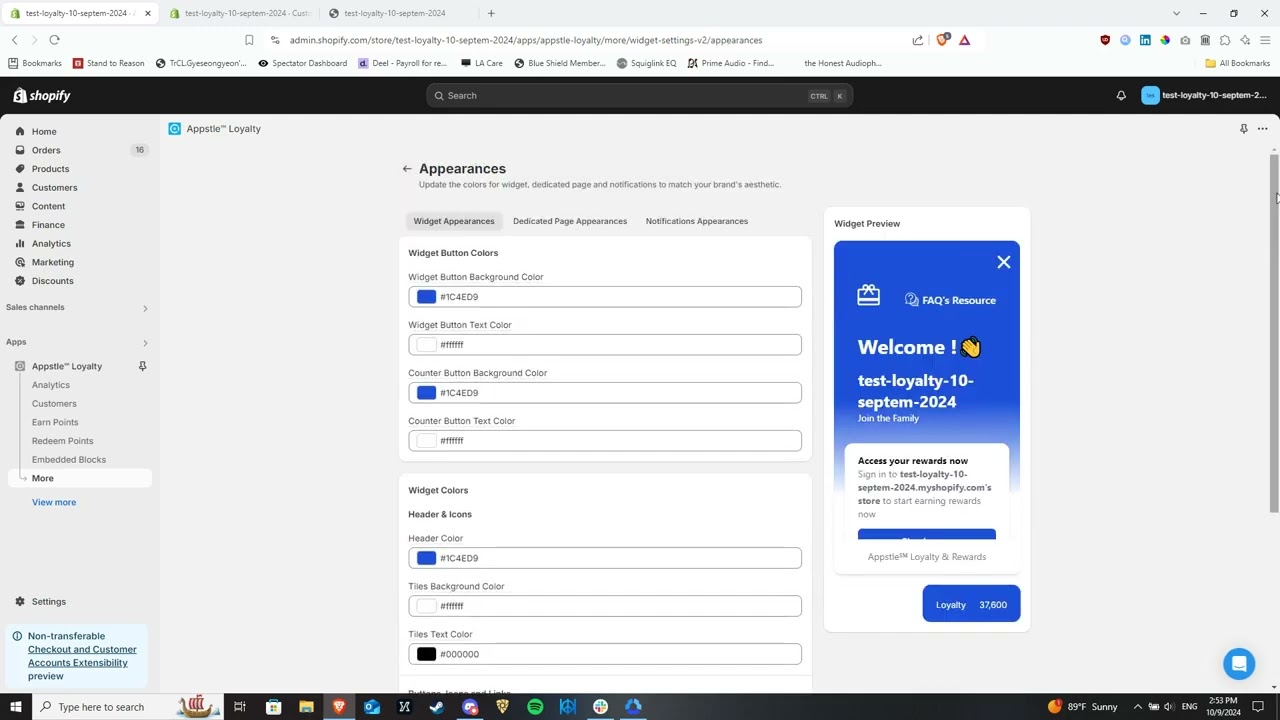The width and height of the screenshot is (1280, 720).
Task: Pick Widget Button Text Color swatch
Action: coord(427,345)
